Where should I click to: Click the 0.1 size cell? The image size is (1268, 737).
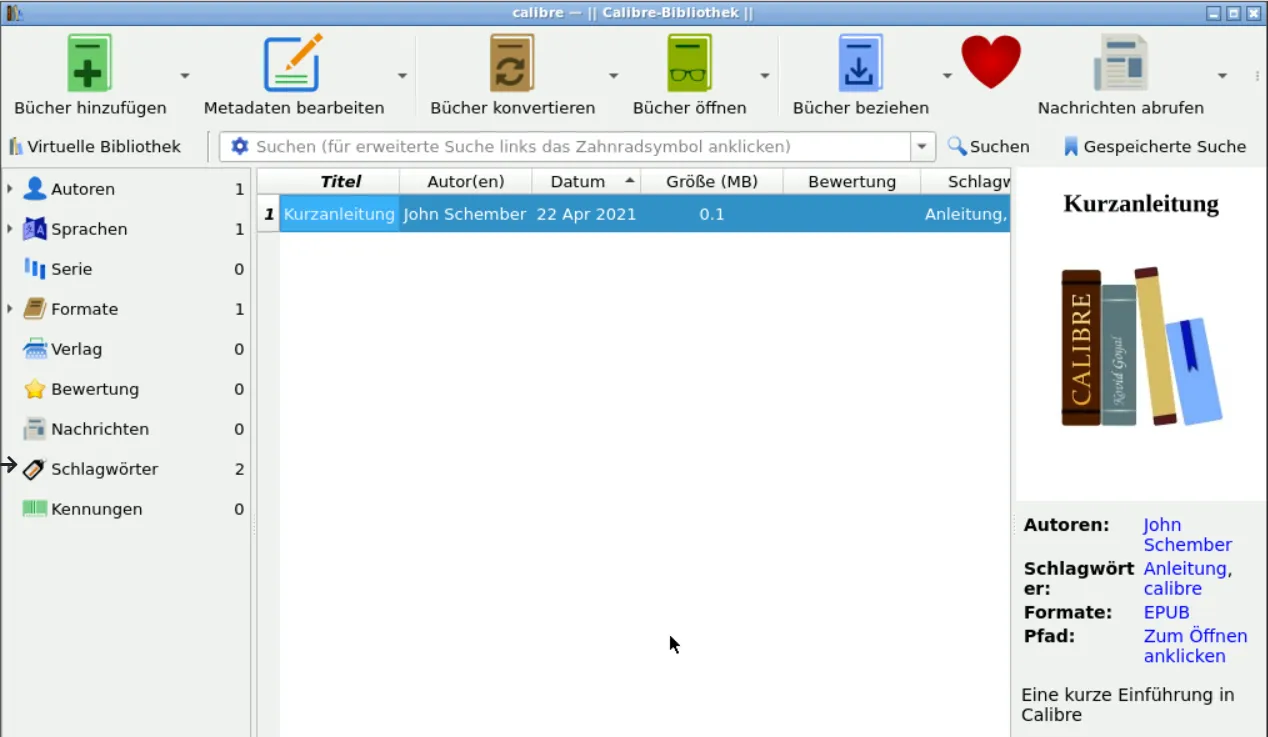pos(711,214)
